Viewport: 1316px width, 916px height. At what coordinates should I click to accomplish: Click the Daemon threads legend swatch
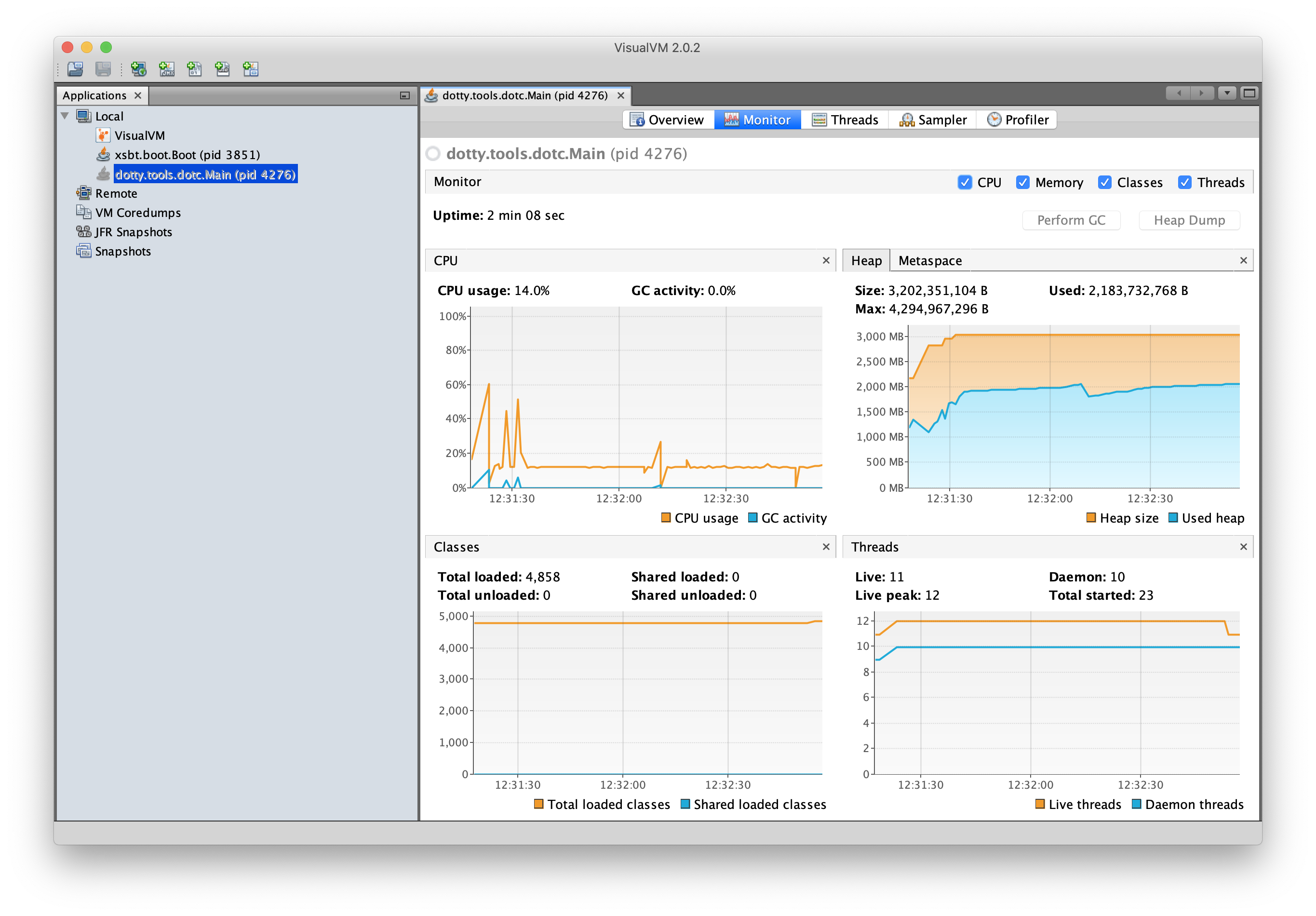[x=1136, y=804]
